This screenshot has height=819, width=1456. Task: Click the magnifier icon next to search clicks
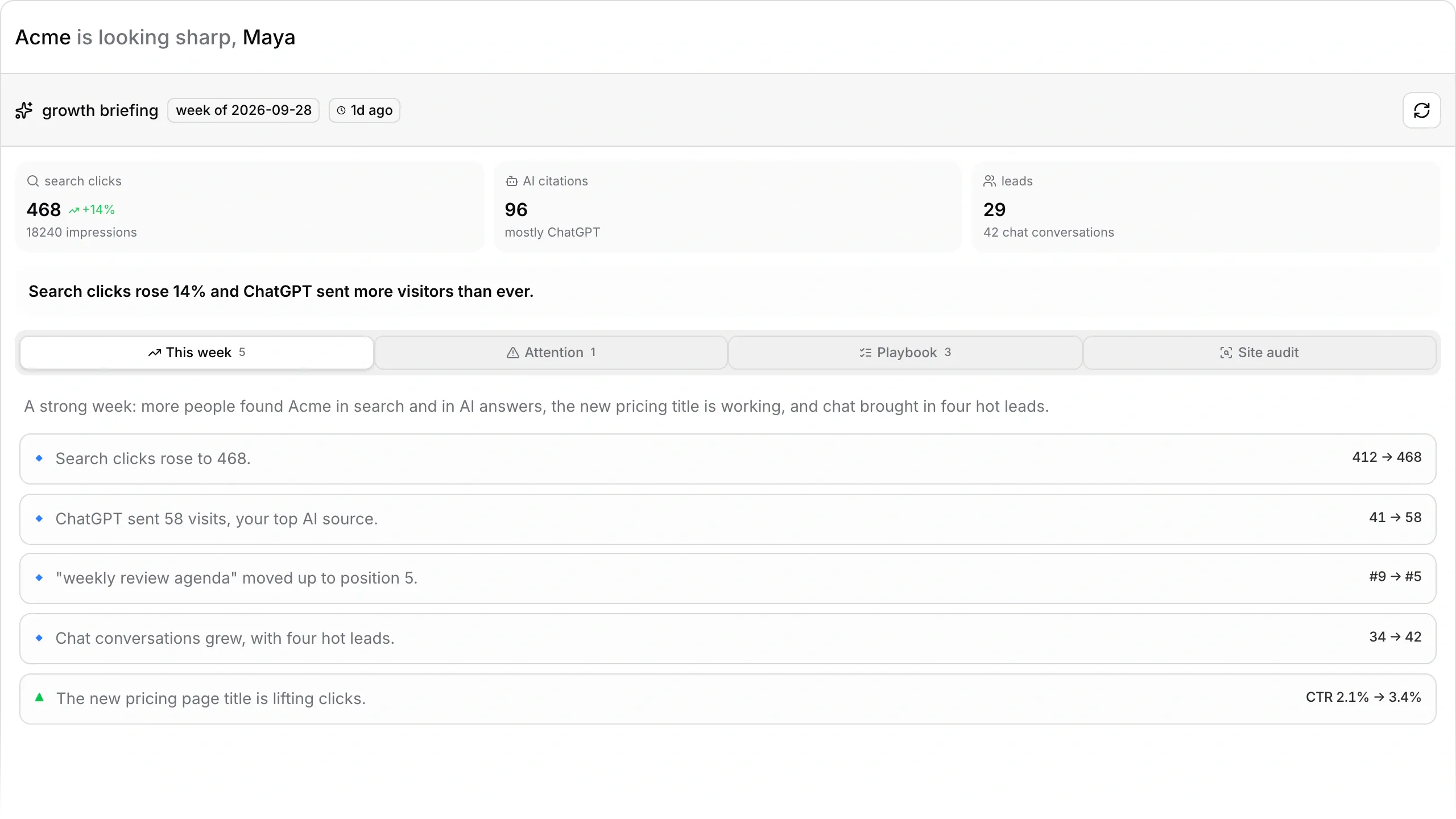tap(33, 181)
